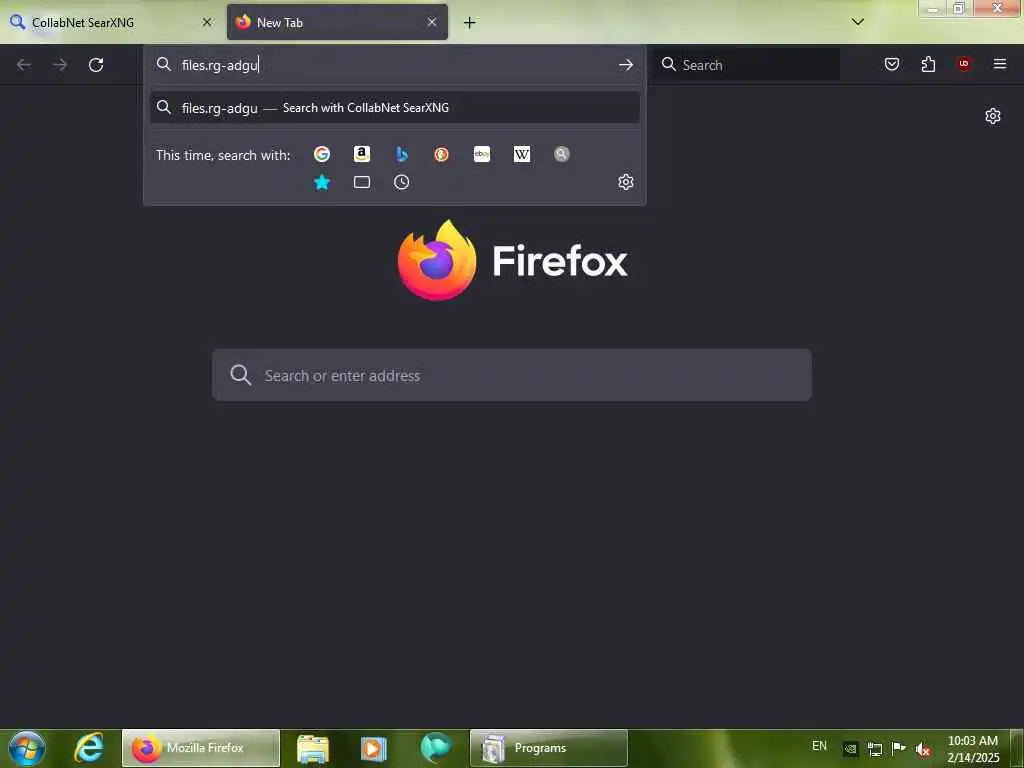Focus the 'Search or enter address' field
The image size is (1024, 768).
tap(512, 376)
